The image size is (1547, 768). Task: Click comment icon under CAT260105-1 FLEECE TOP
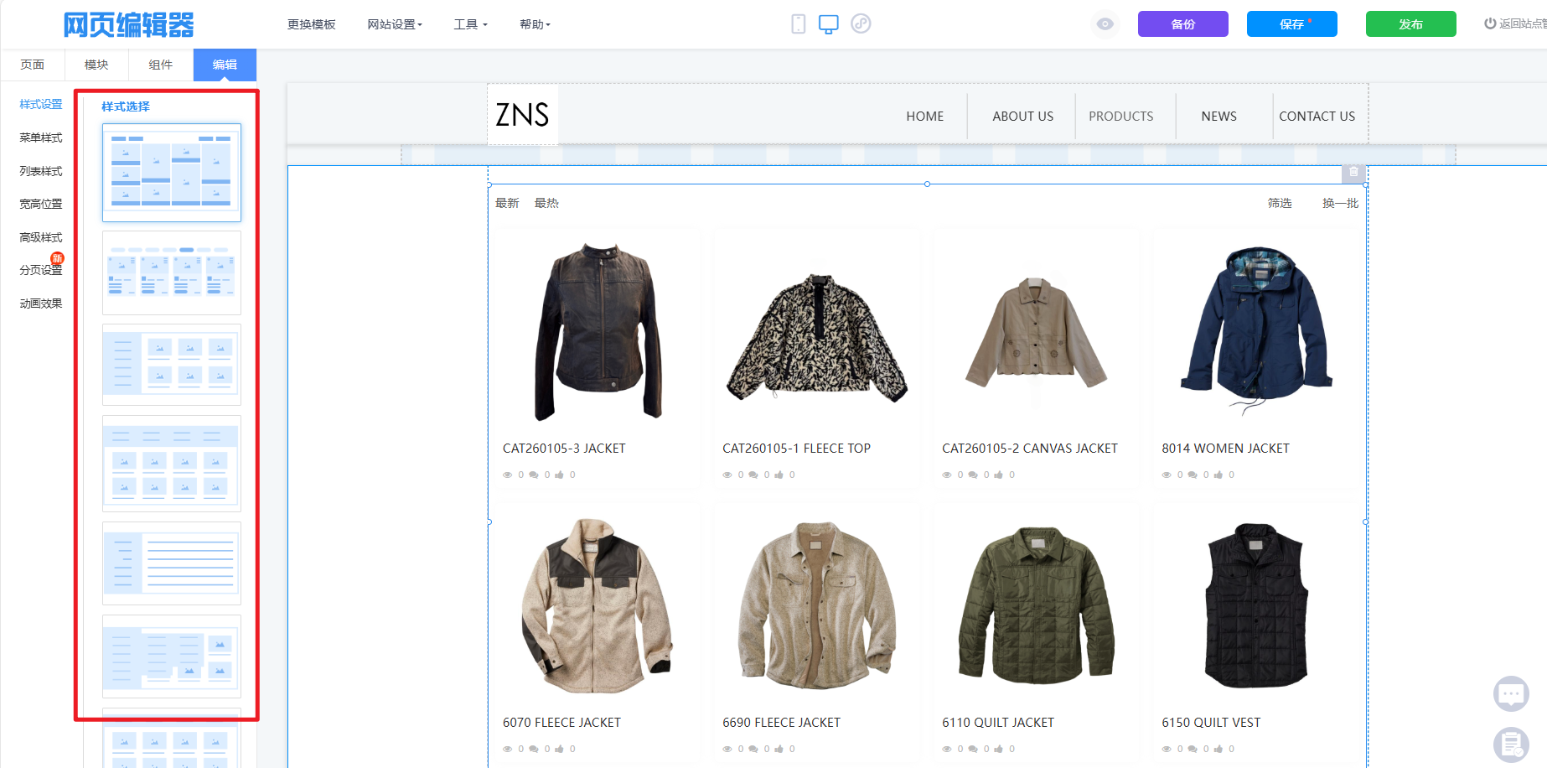click(x=754, y=475)
